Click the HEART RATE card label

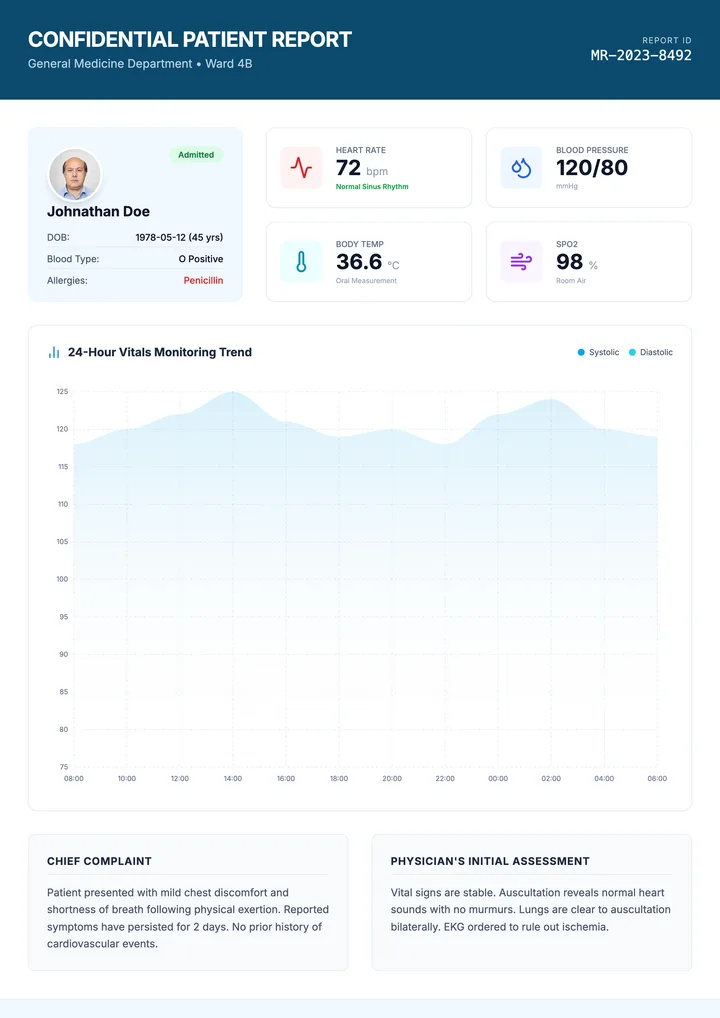coord(361,150)
